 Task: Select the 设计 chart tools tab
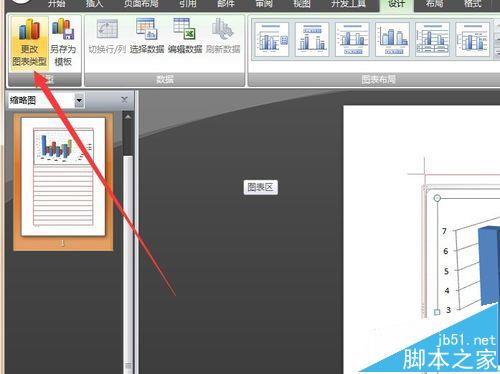[396, 5]
